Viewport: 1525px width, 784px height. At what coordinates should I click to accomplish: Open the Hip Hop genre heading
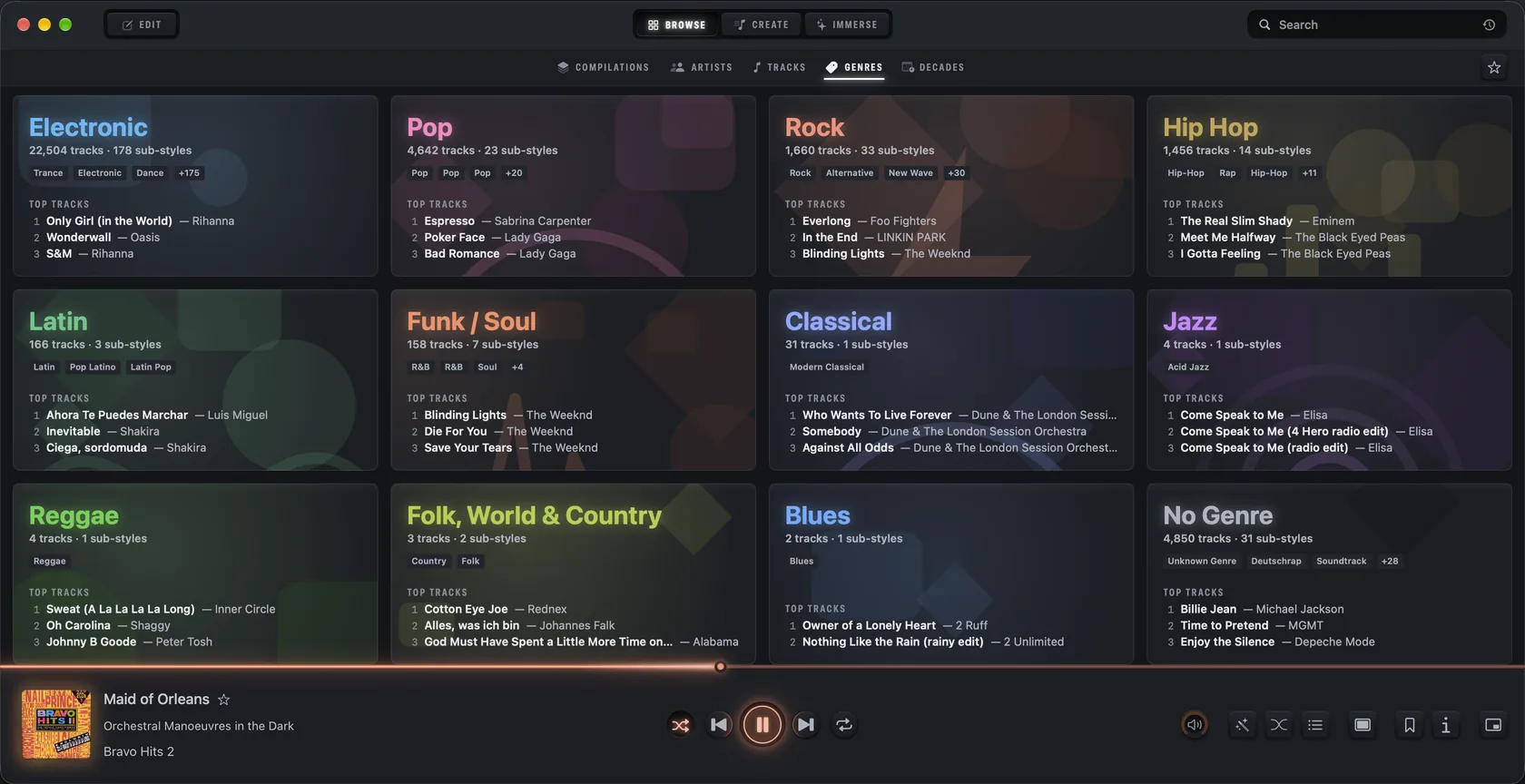click(x=1210, y=127)
